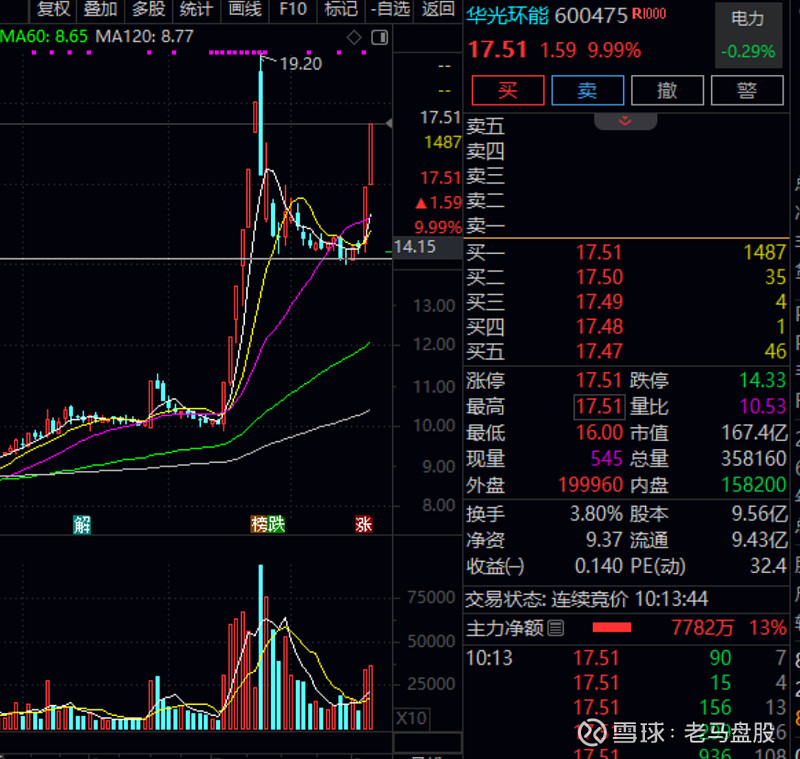The image size is (800, 759).
Task: Click the boxed 最高 price 17.51
Action: tap(599, 407)
